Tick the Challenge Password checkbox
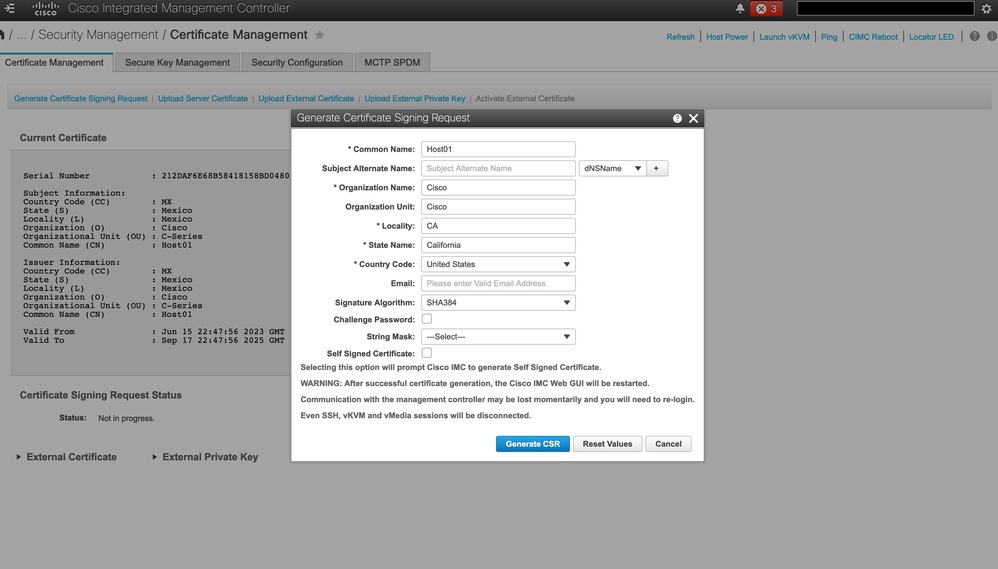This screenshot has height=569, width=998. [426, 319]
